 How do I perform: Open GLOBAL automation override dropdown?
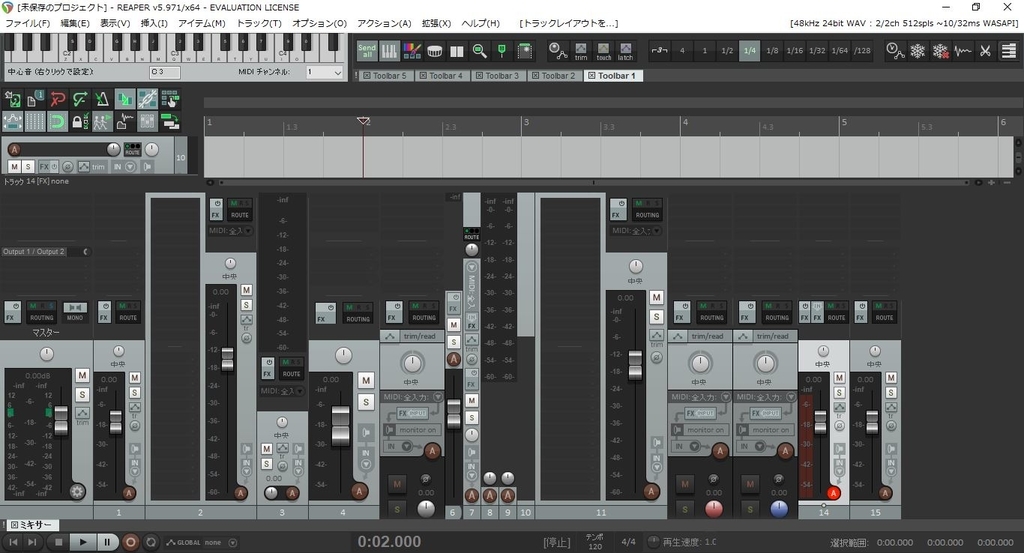232,543
